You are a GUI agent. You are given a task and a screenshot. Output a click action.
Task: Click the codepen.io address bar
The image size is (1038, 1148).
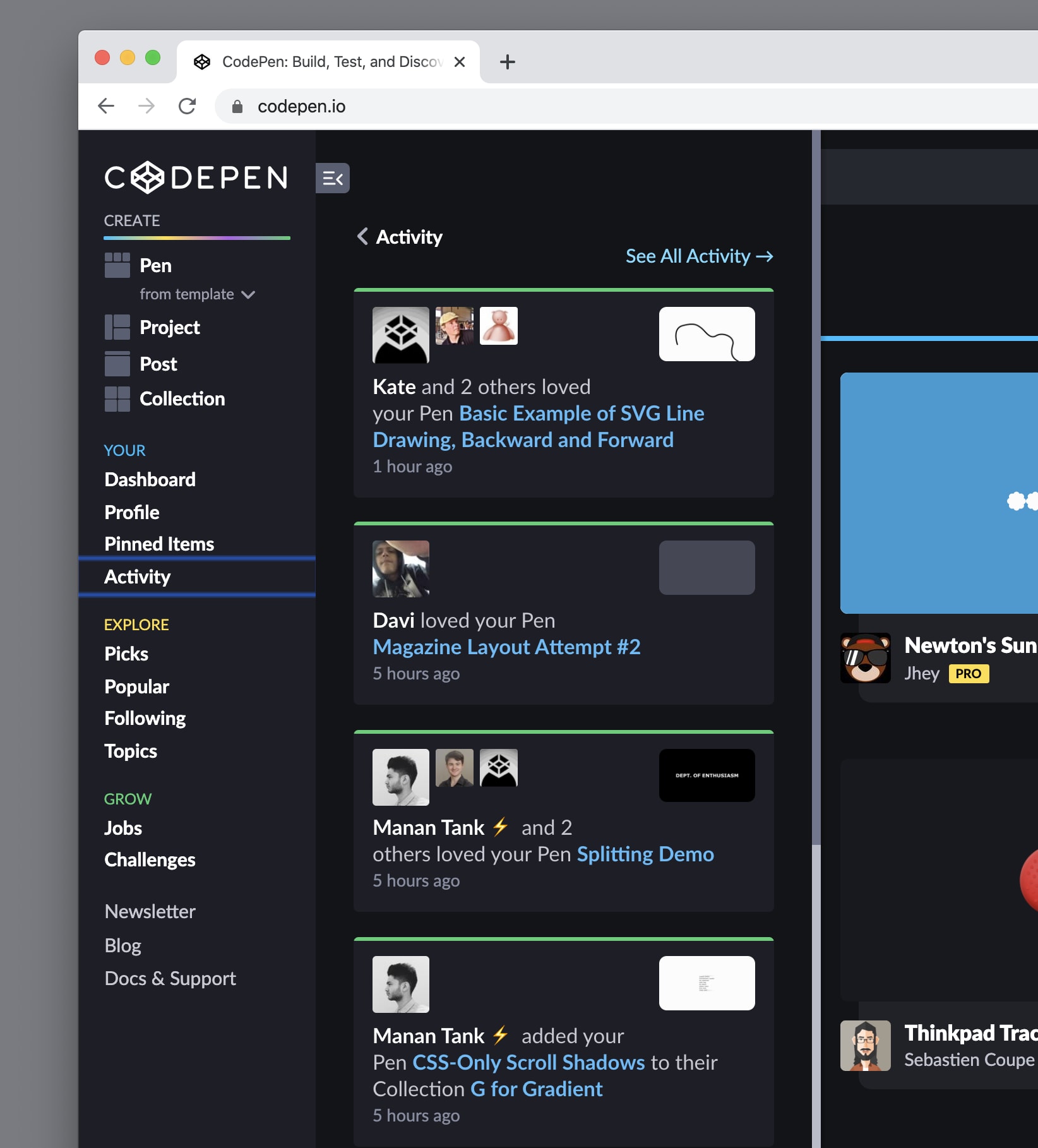point(625,106)
